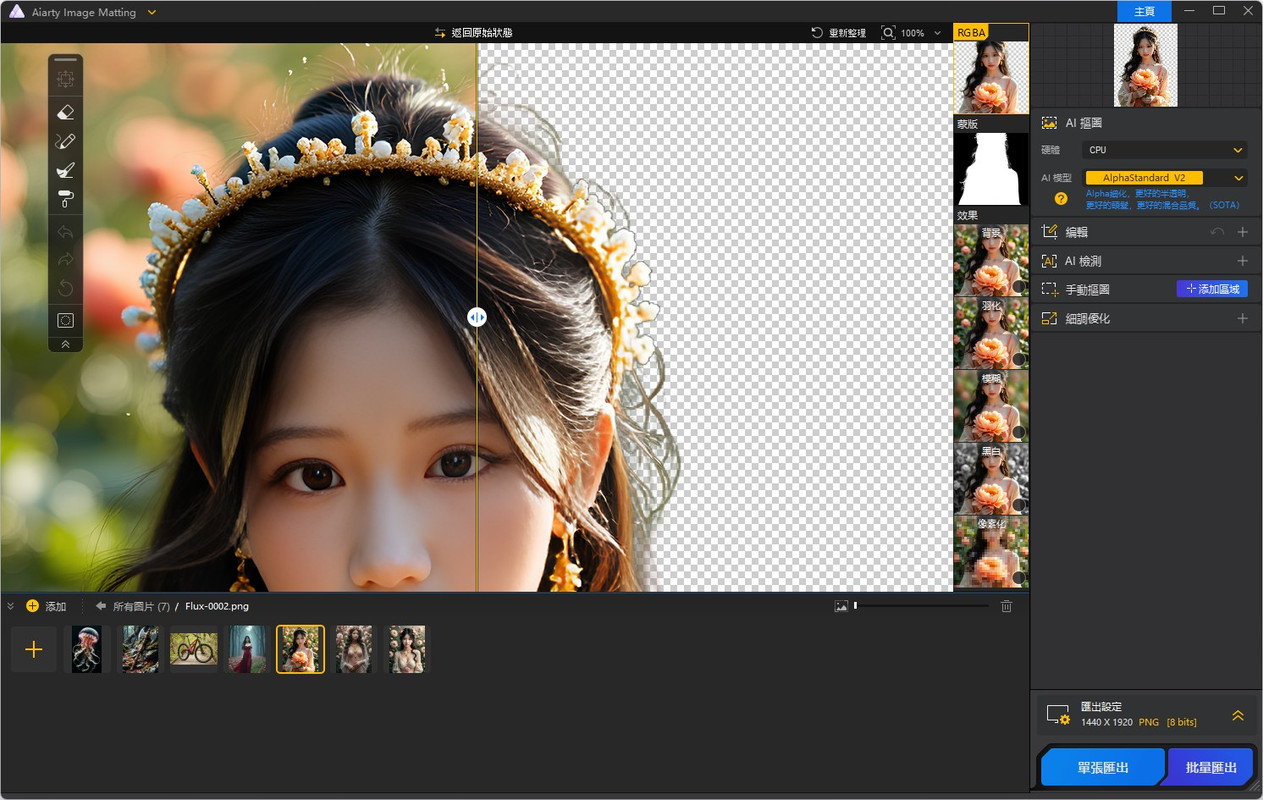Select the 羽化 effect thumbnail
This screenshot has width=1263, height=800.
[x=991, y=332]
